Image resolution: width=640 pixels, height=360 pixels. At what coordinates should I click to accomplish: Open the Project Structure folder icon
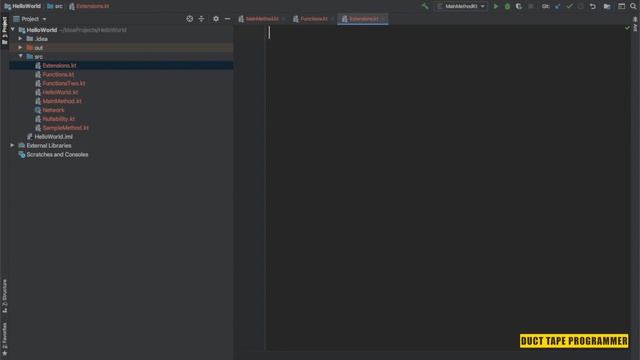(607, 6)
